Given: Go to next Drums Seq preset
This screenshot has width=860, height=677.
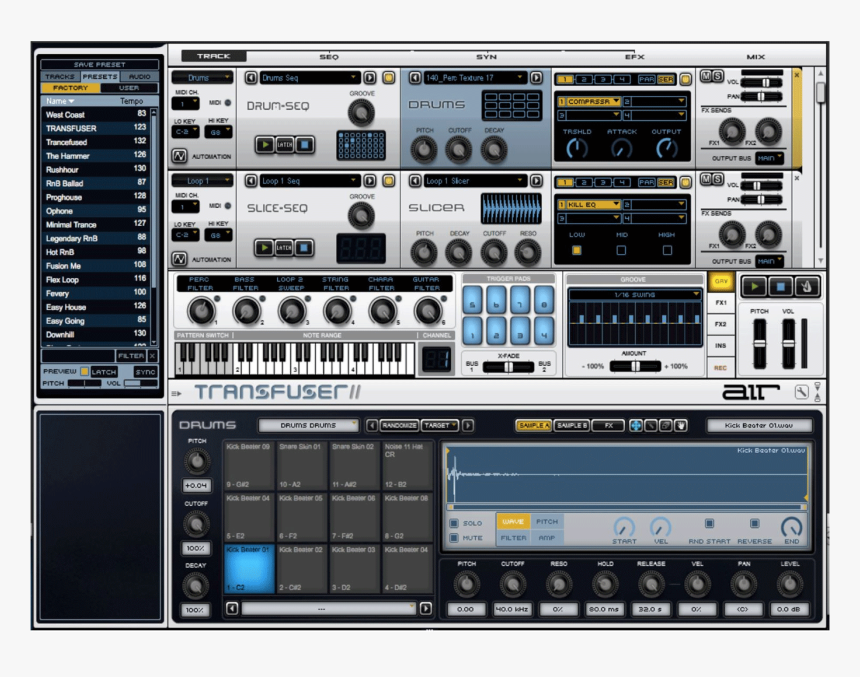Looking at the screenshot, I should click(x=370, y=78).
